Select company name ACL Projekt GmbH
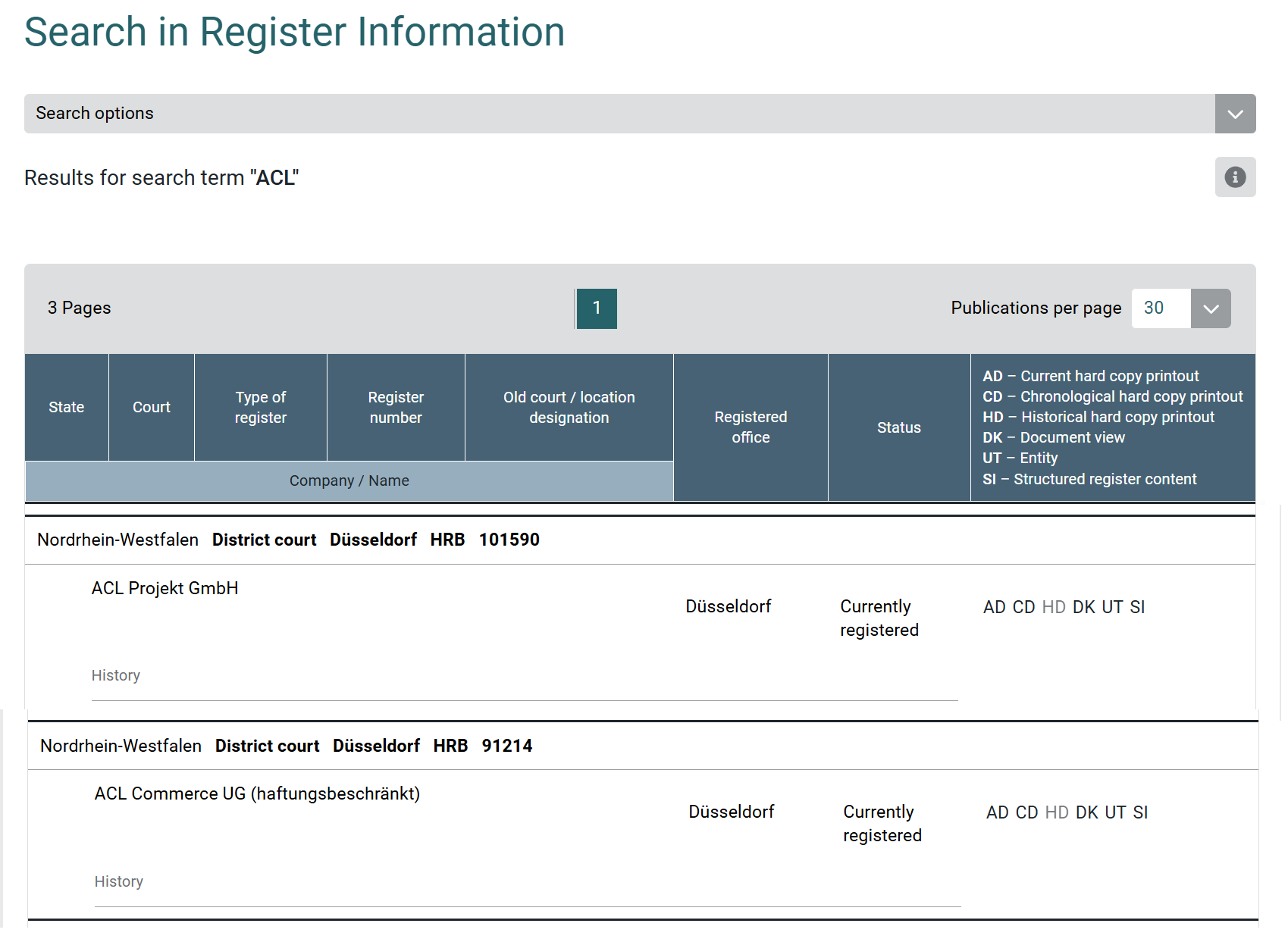Image resolution: width=1288 pixels, height=939 pixels. pos(165,588)
